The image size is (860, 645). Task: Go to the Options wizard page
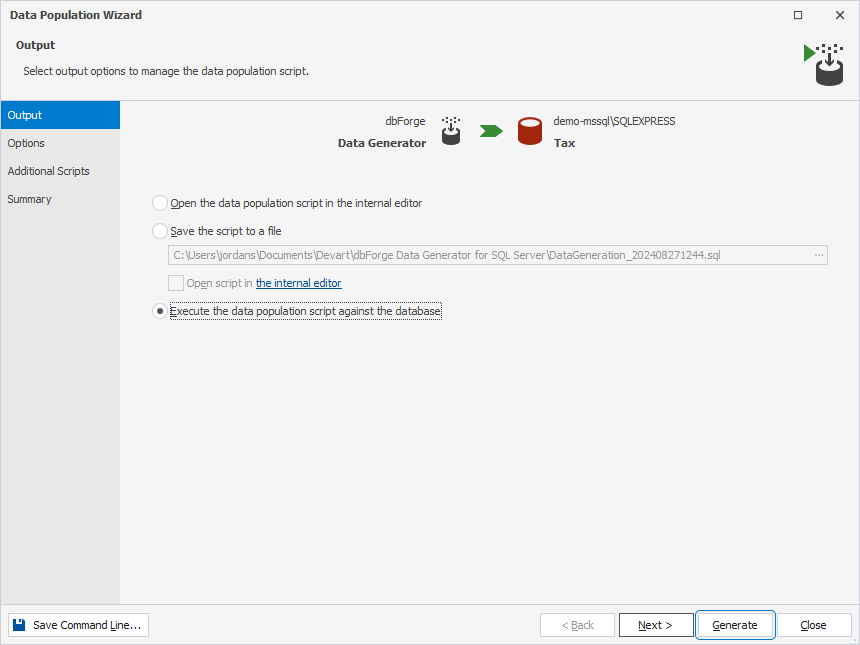tap(60, 143)
